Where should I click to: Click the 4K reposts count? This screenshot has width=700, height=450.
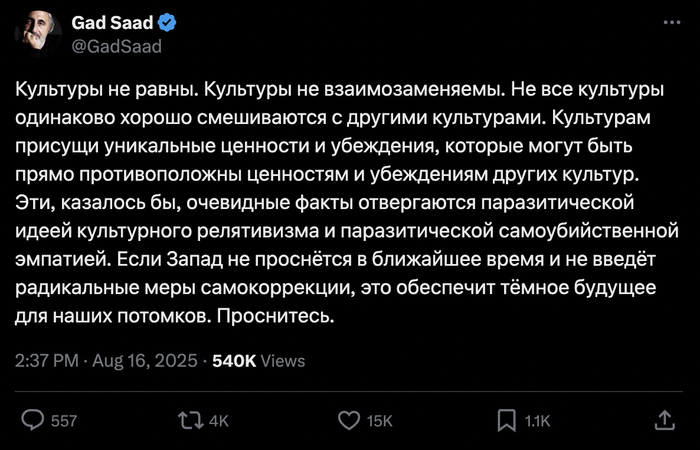click(x=217, y=421)
